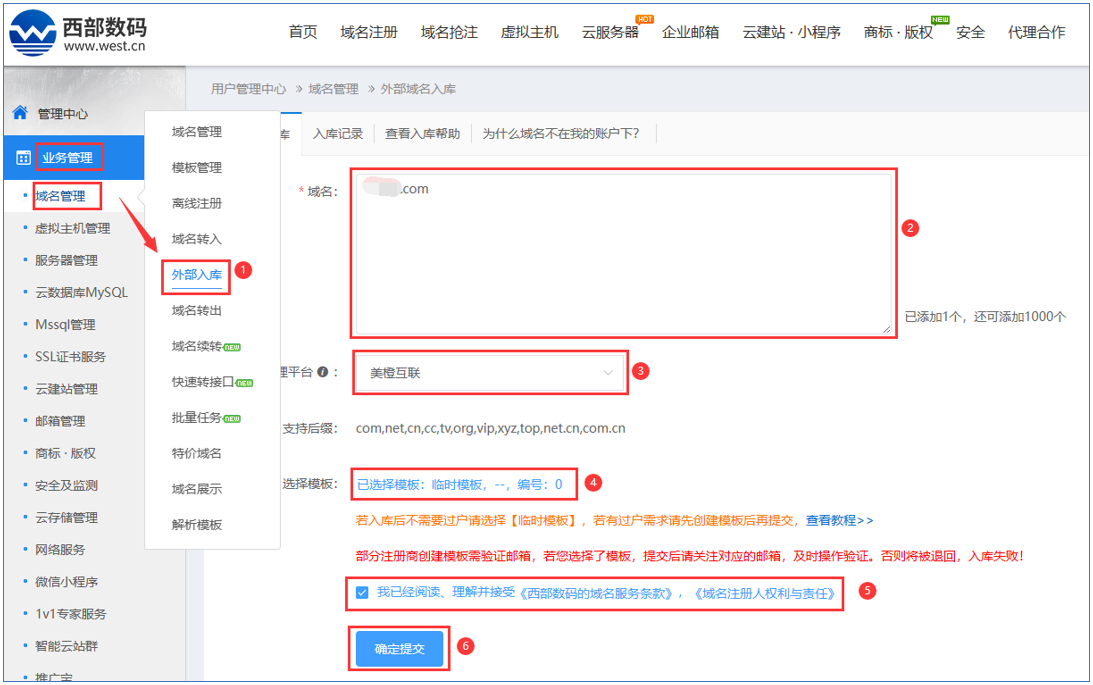Open SSL证书服务 in the sidebar
The height and width of the screenshot is (685, 1093).
(70, 356)
